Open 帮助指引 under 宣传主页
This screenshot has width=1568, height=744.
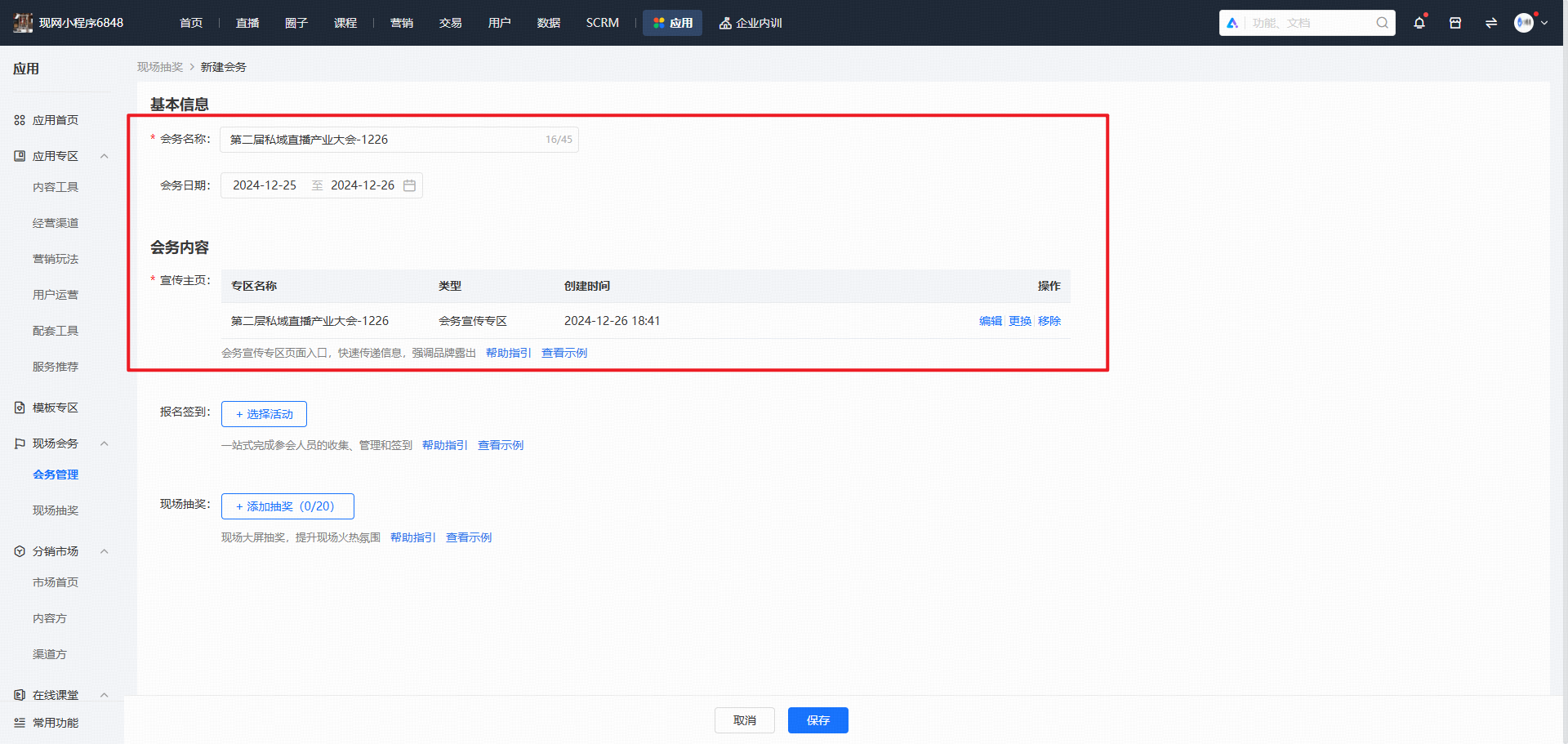[509, 353]
